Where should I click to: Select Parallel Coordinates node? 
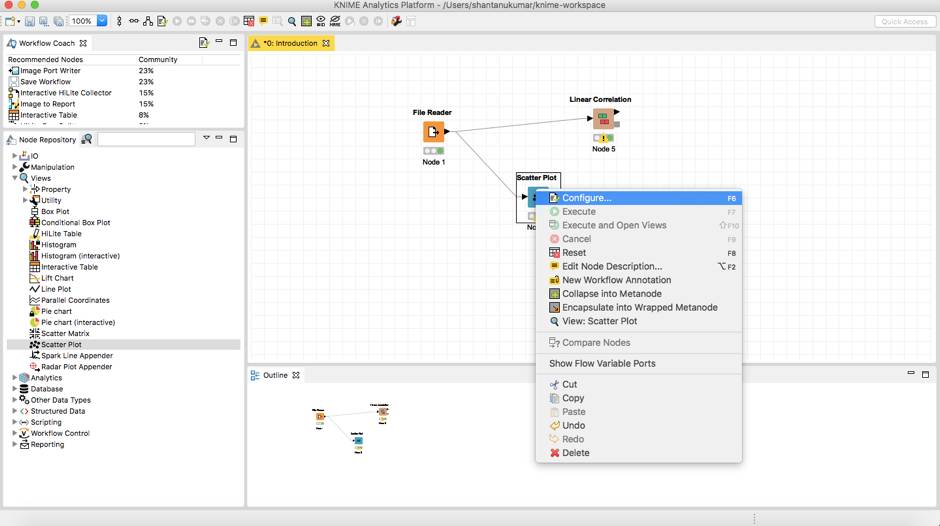(76, 300)
